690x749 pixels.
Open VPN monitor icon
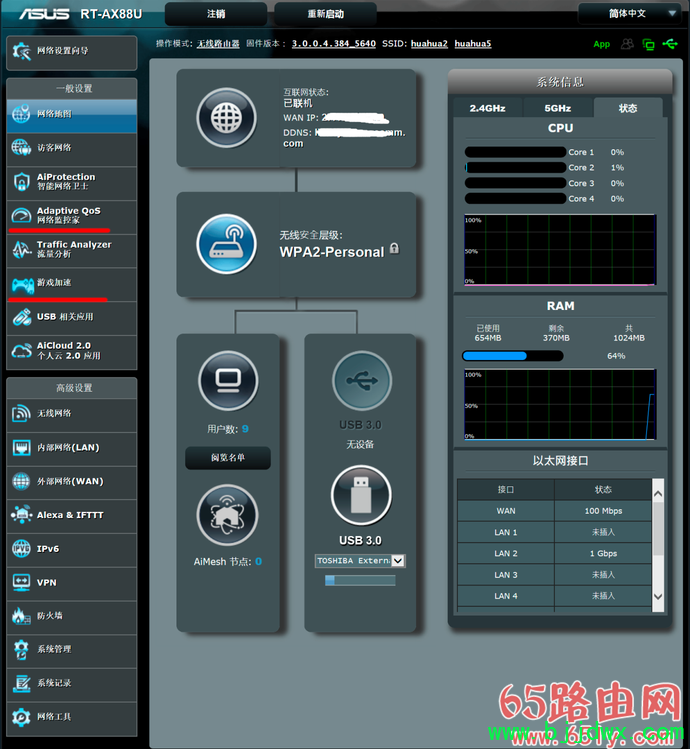click(x=22, y=582)
